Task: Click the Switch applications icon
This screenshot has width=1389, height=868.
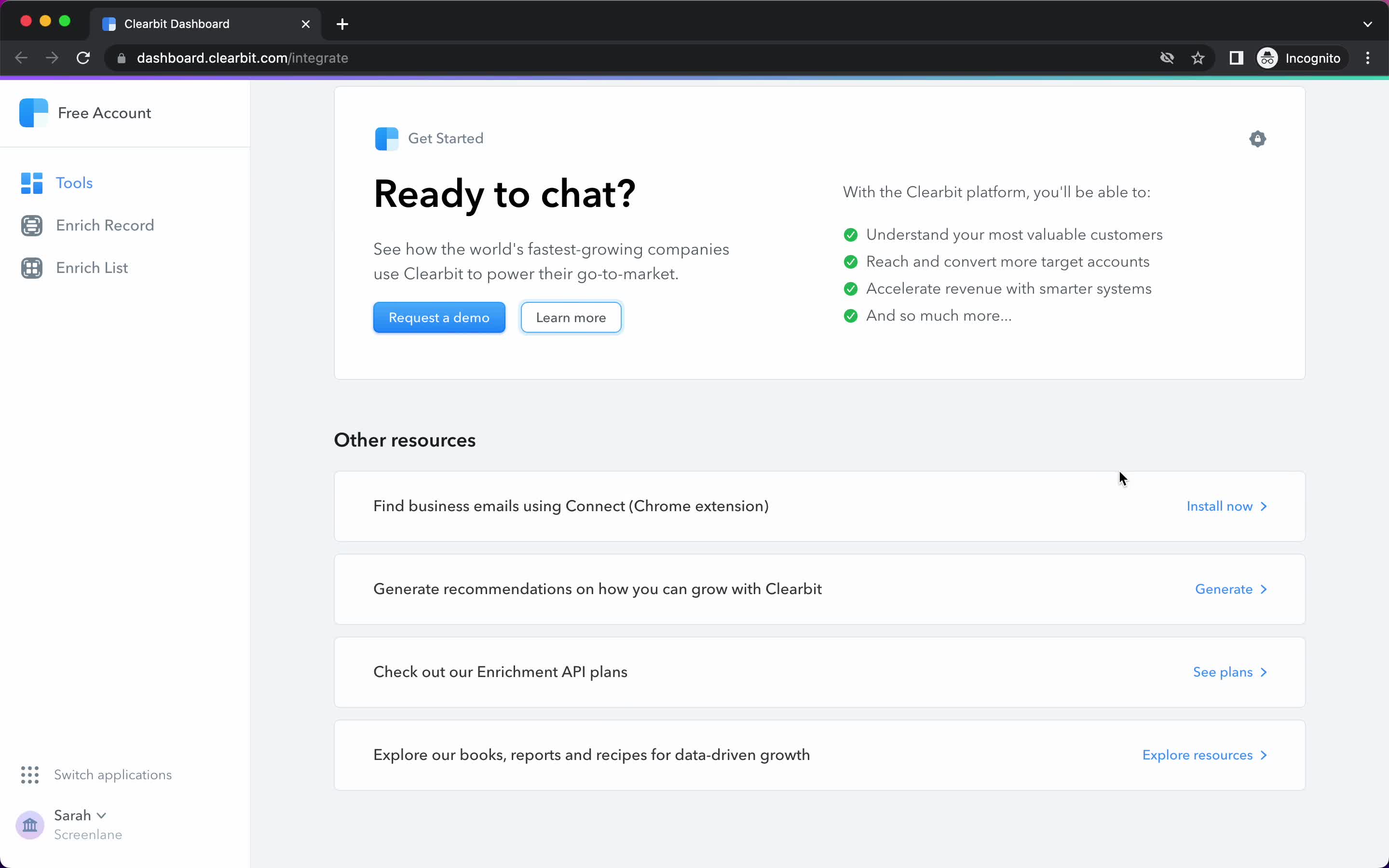Action: pos(30,774)
